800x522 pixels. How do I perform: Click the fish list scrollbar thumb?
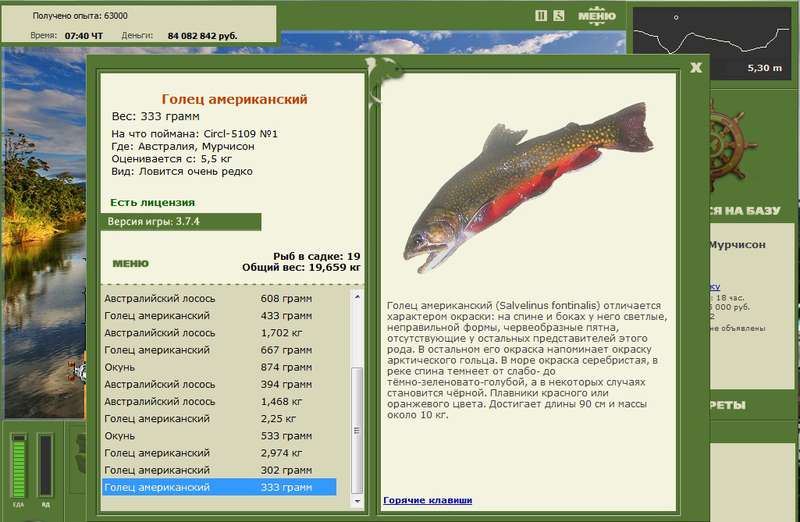tap(357, 430)
